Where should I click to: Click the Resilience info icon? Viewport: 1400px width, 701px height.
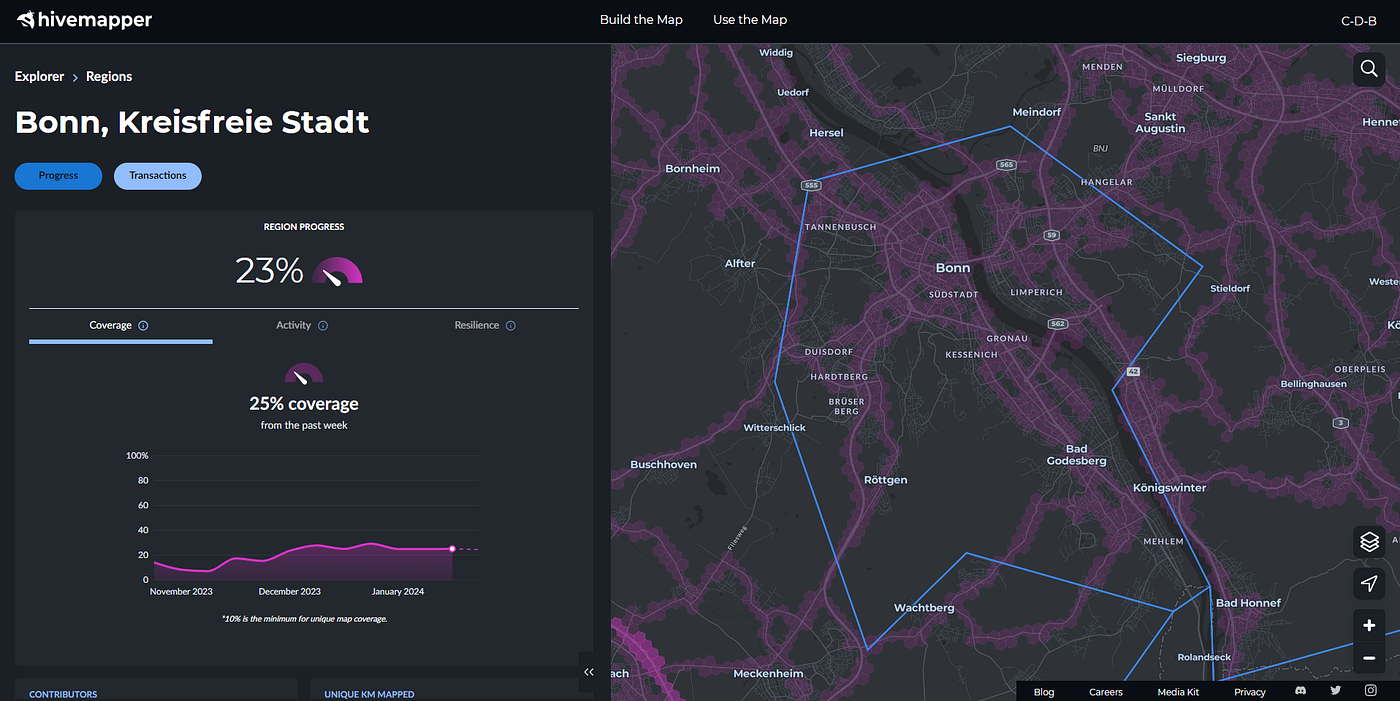point(511,326)
